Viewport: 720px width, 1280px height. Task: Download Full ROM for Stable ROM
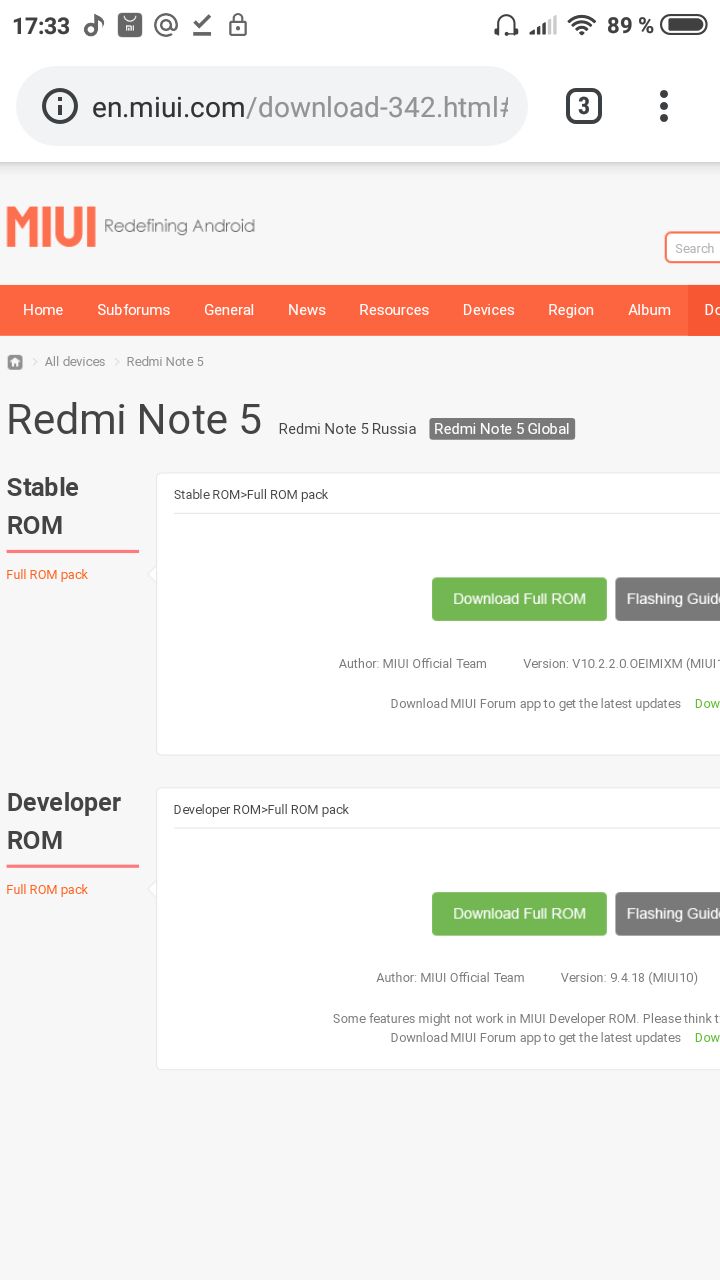coord(519,599)
